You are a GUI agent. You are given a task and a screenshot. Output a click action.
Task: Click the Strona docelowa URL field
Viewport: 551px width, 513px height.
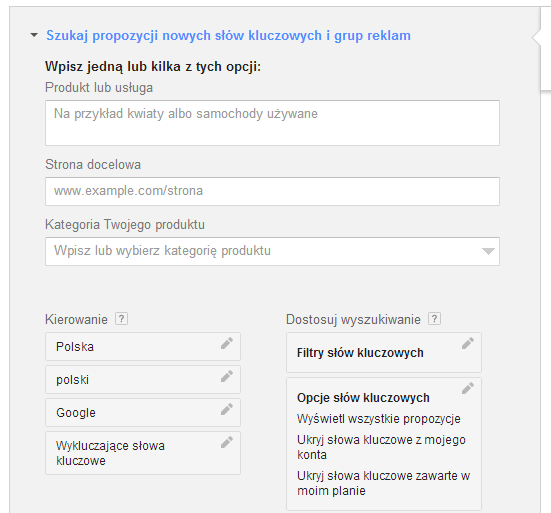point(272,191)
